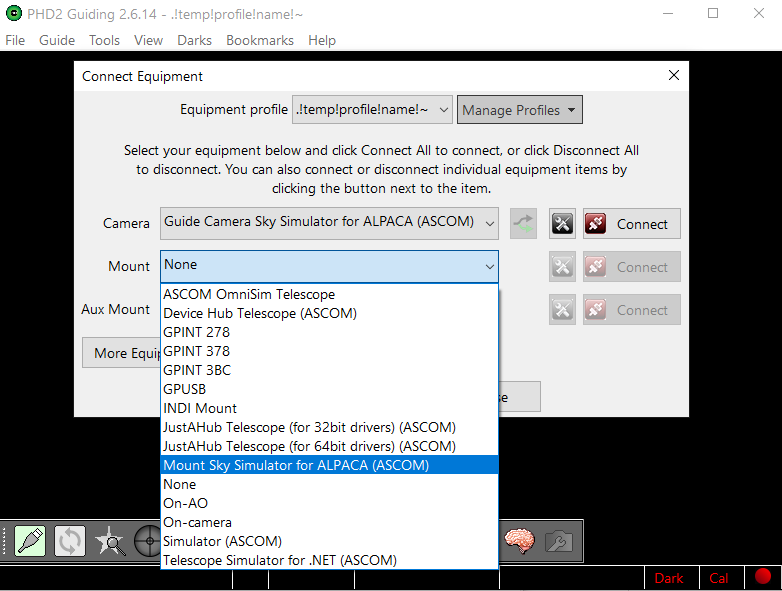Open the Guide menu
Screen dimensions: 782x591
(57, 40)
